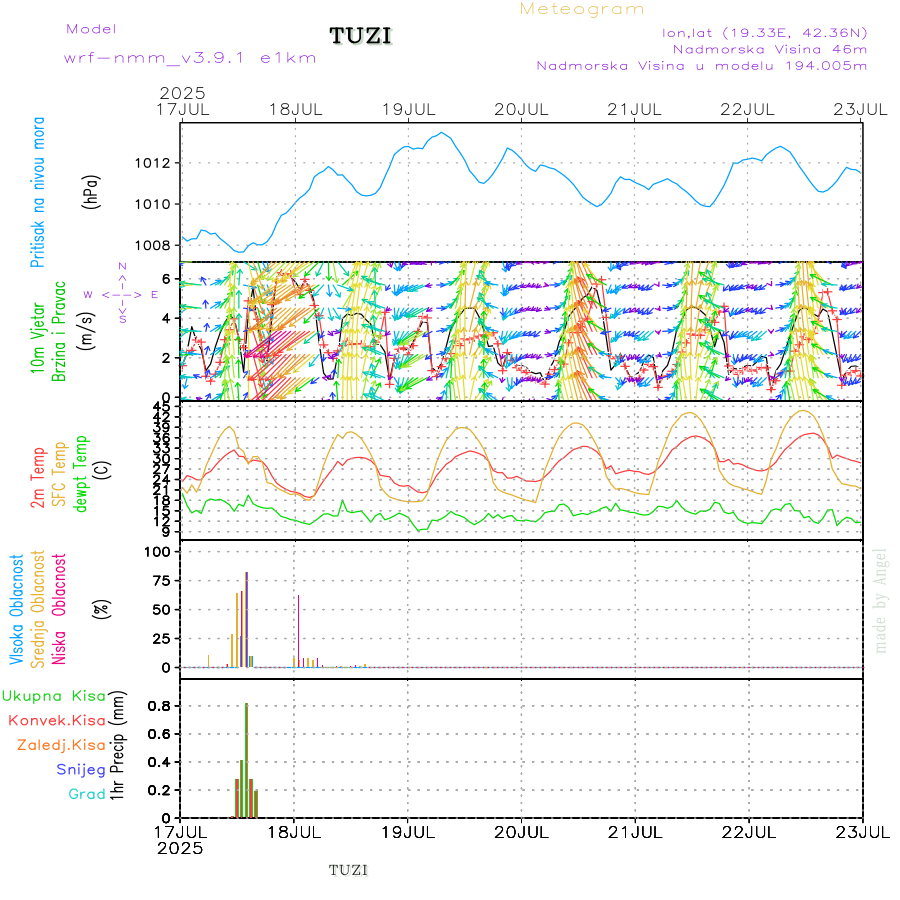Viewport: 900px width, 900px height.
Task: Click '22JUL' on the bottom time axis
Action: tap(748, 832)
